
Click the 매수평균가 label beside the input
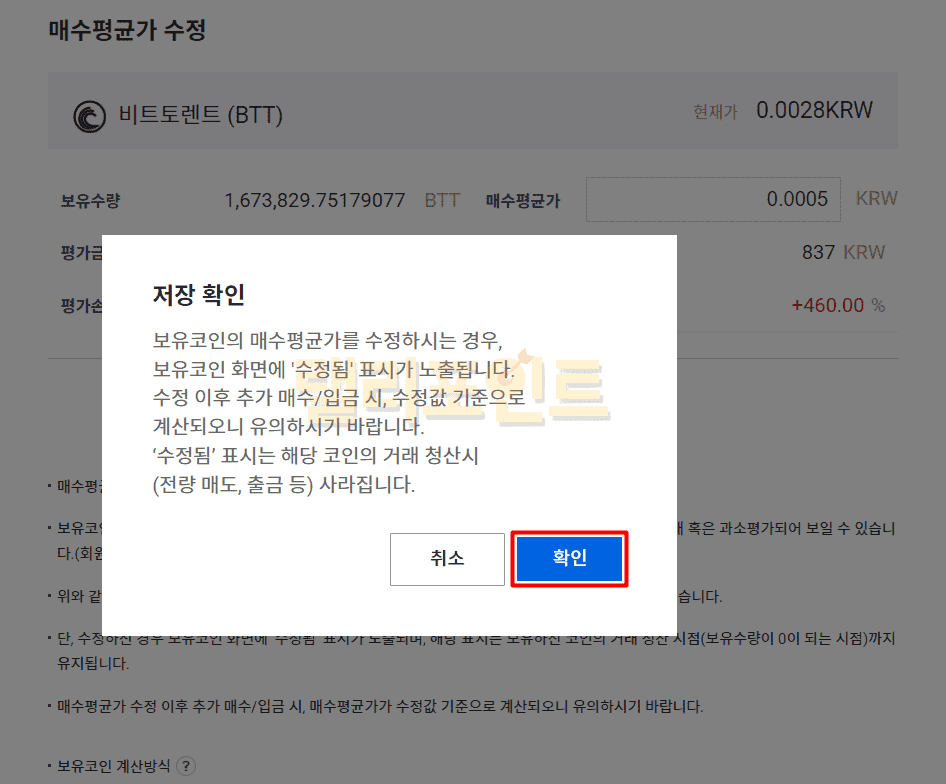(523, 201)
